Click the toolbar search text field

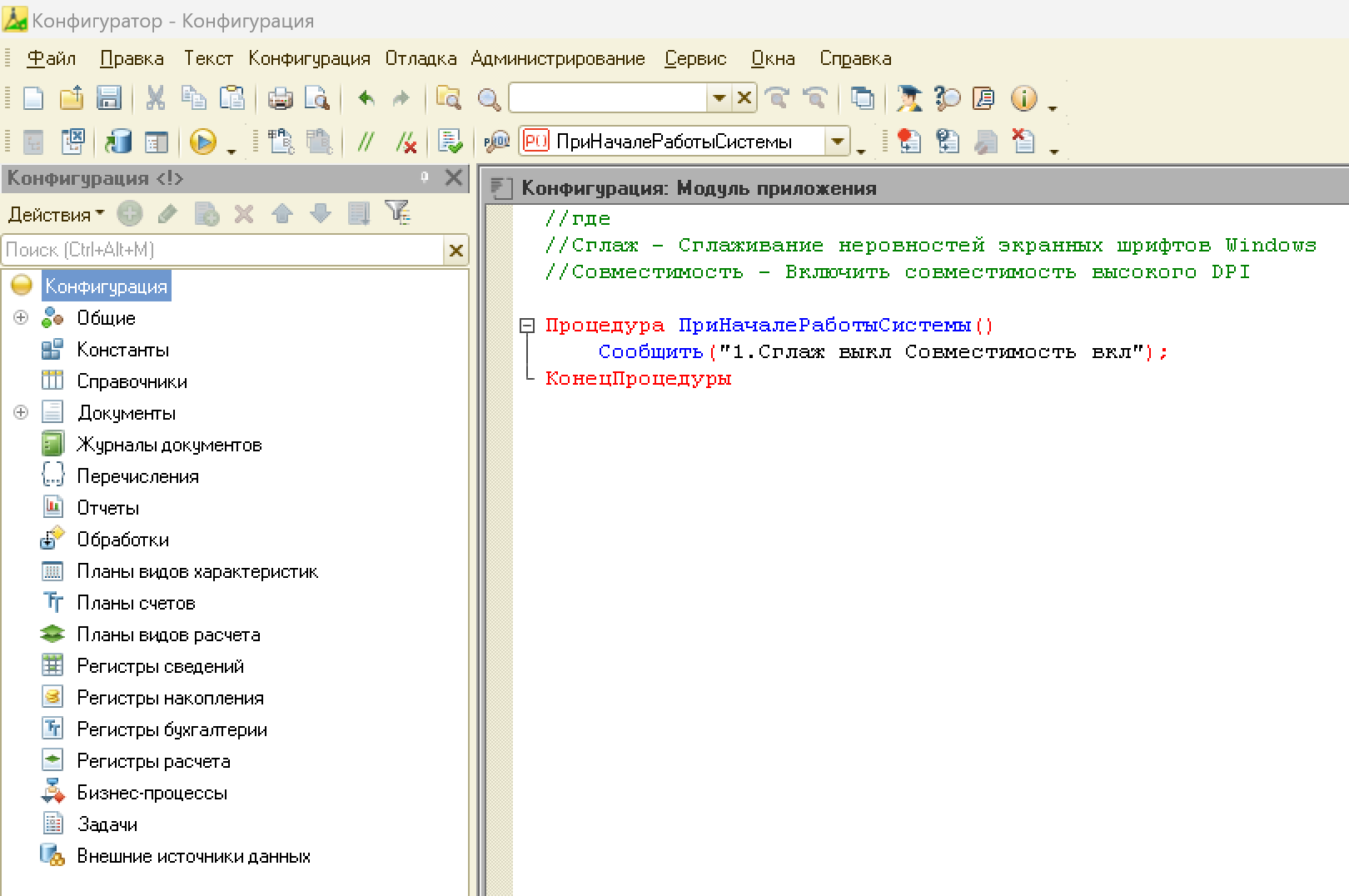[608, 98]
